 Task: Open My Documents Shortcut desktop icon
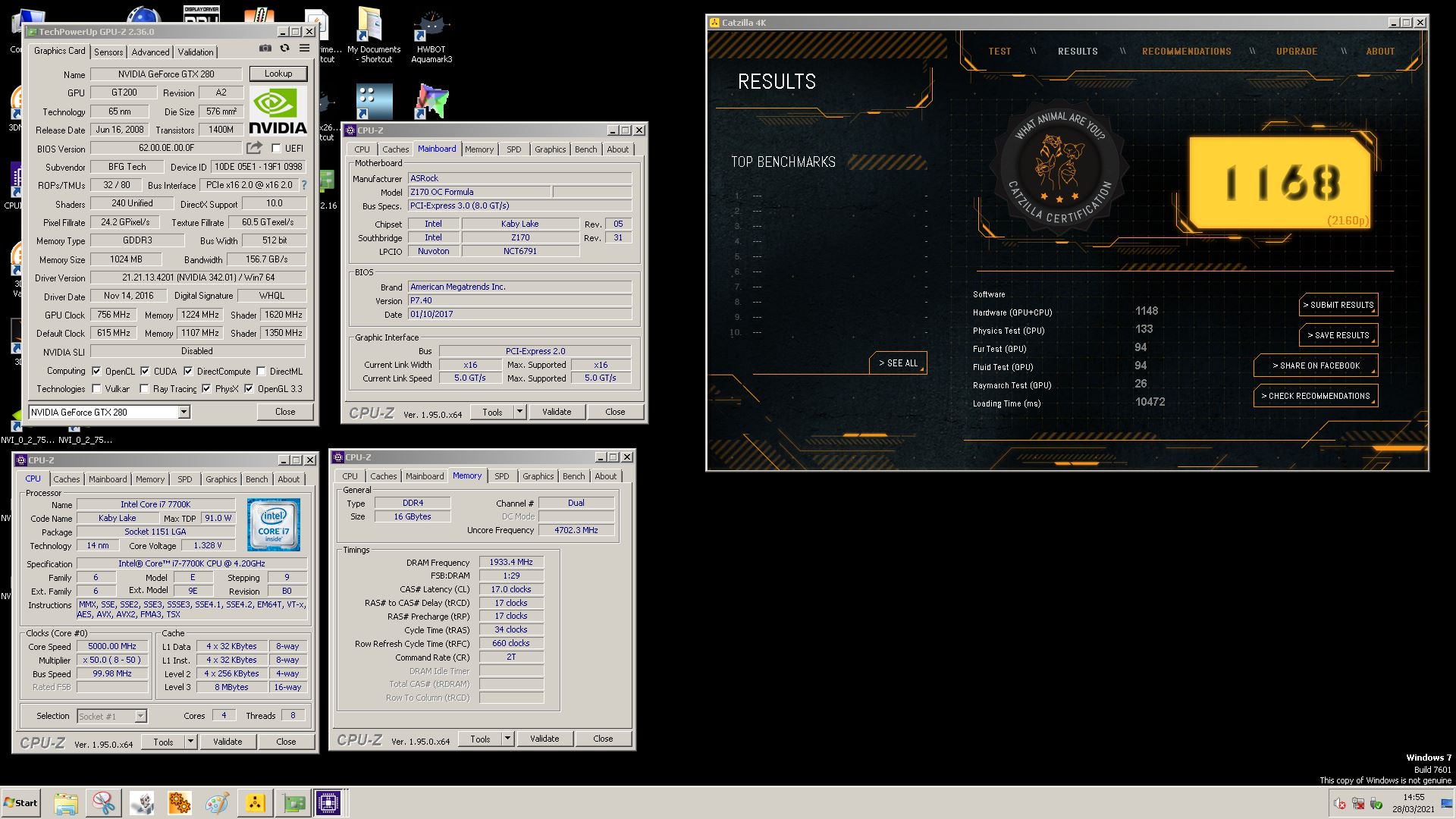[375, 36]
